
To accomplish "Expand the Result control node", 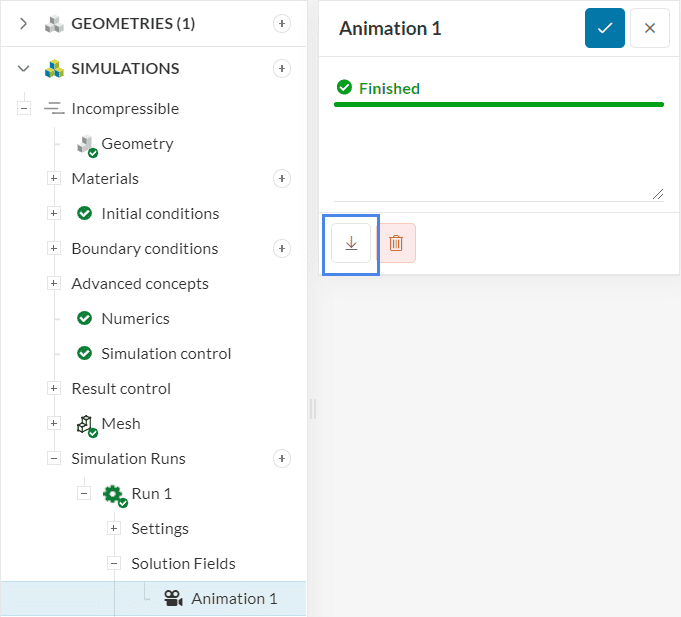I will pyautogui.click(x=54, y=389).
